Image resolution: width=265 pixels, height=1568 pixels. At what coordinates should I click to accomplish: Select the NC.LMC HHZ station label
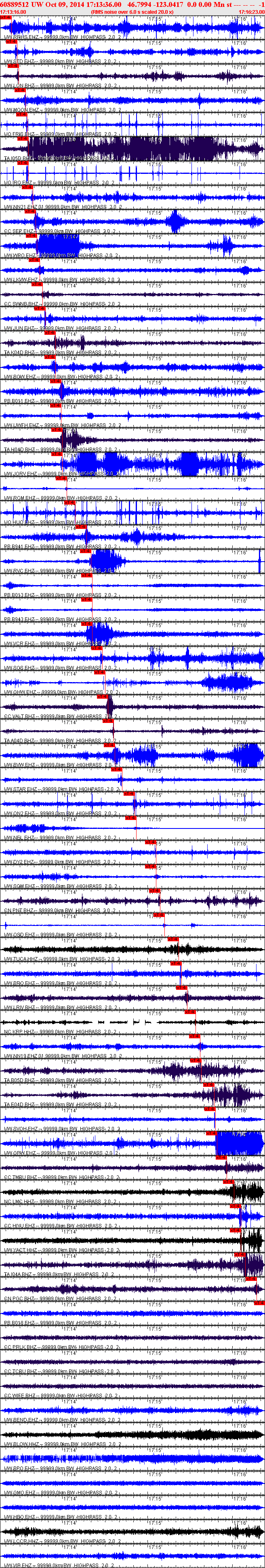(60, 1202)
